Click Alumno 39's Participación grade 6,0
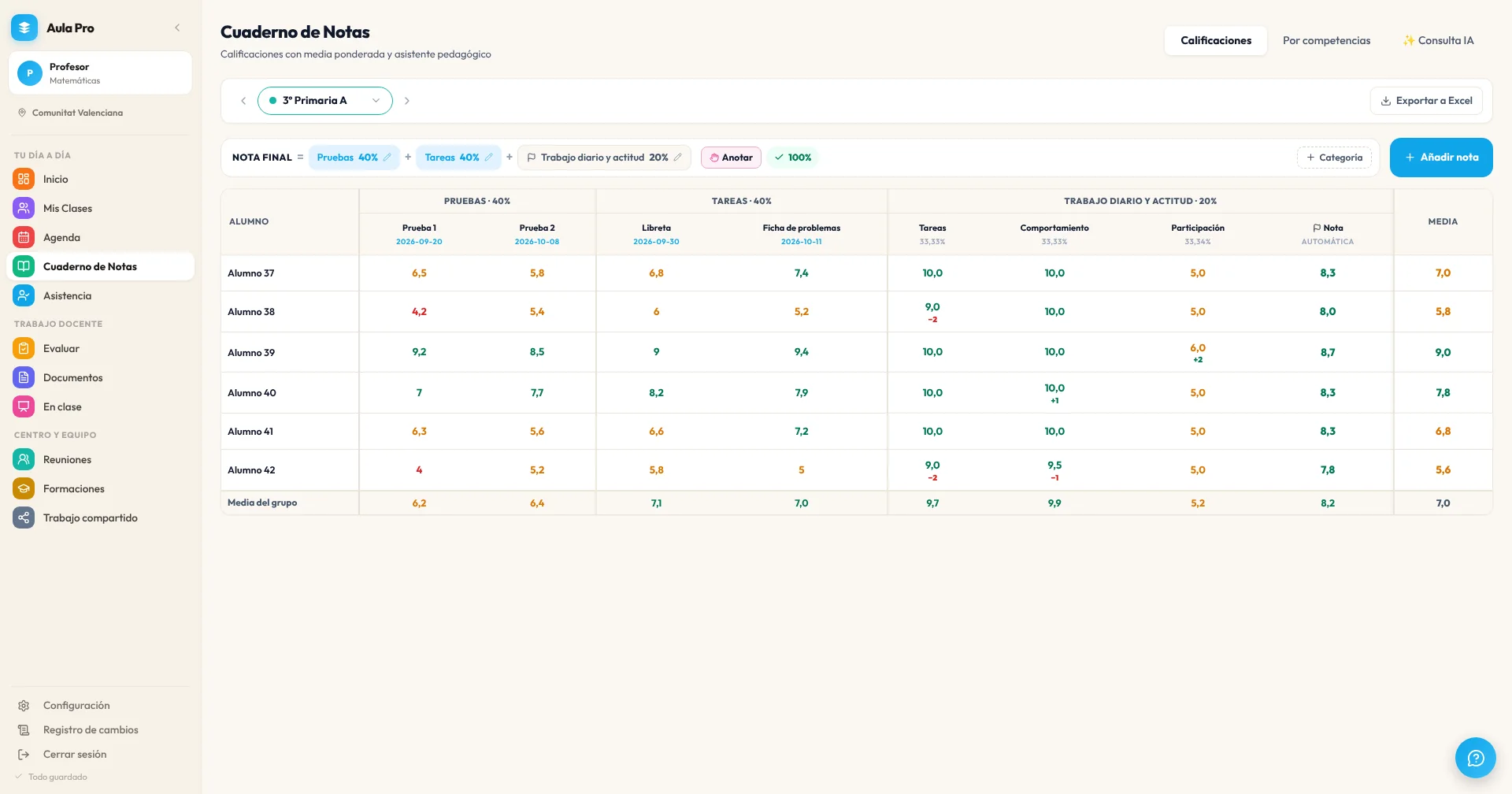This screenshot has height=794, width=1512. (x=1197, y=347)
